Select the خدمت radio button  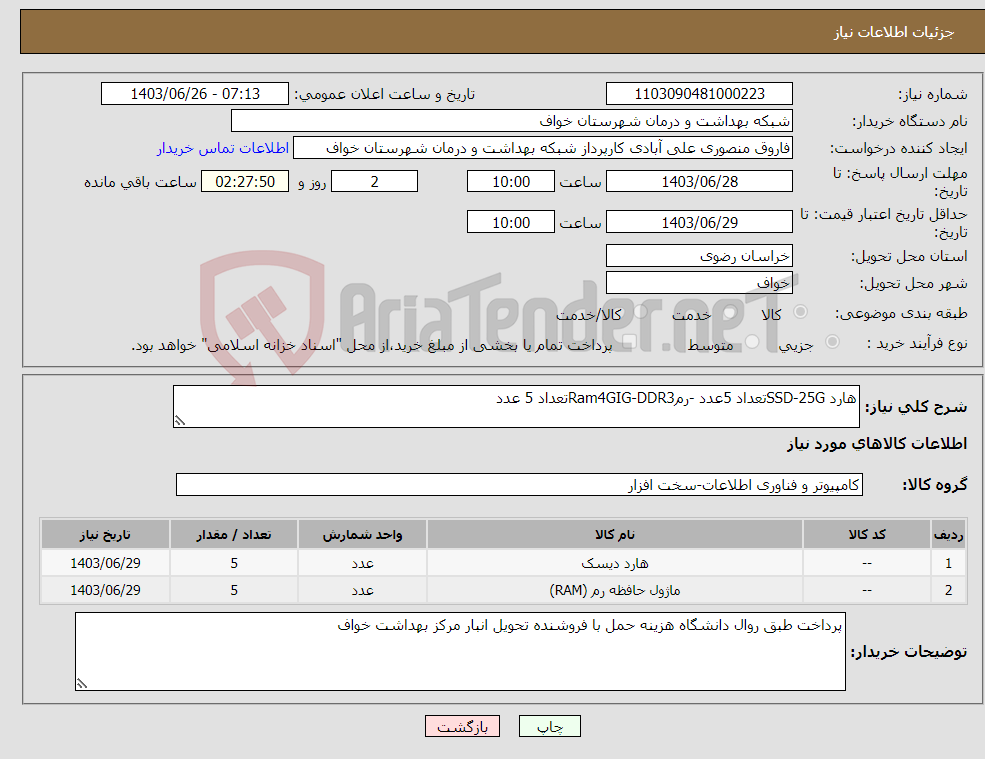(729, 312)
